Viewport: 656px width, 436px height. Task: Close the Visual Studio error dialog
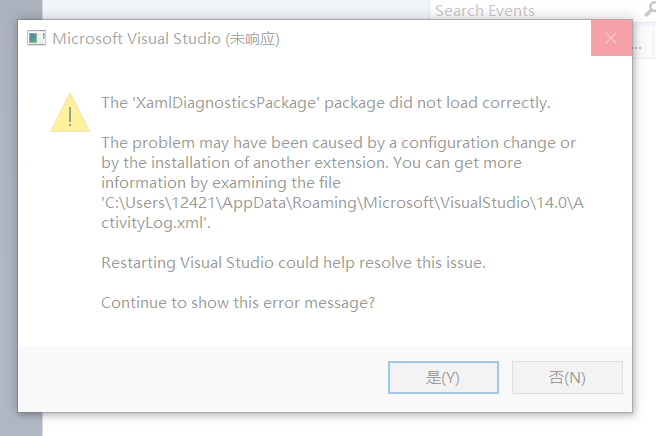pos(611,39)
